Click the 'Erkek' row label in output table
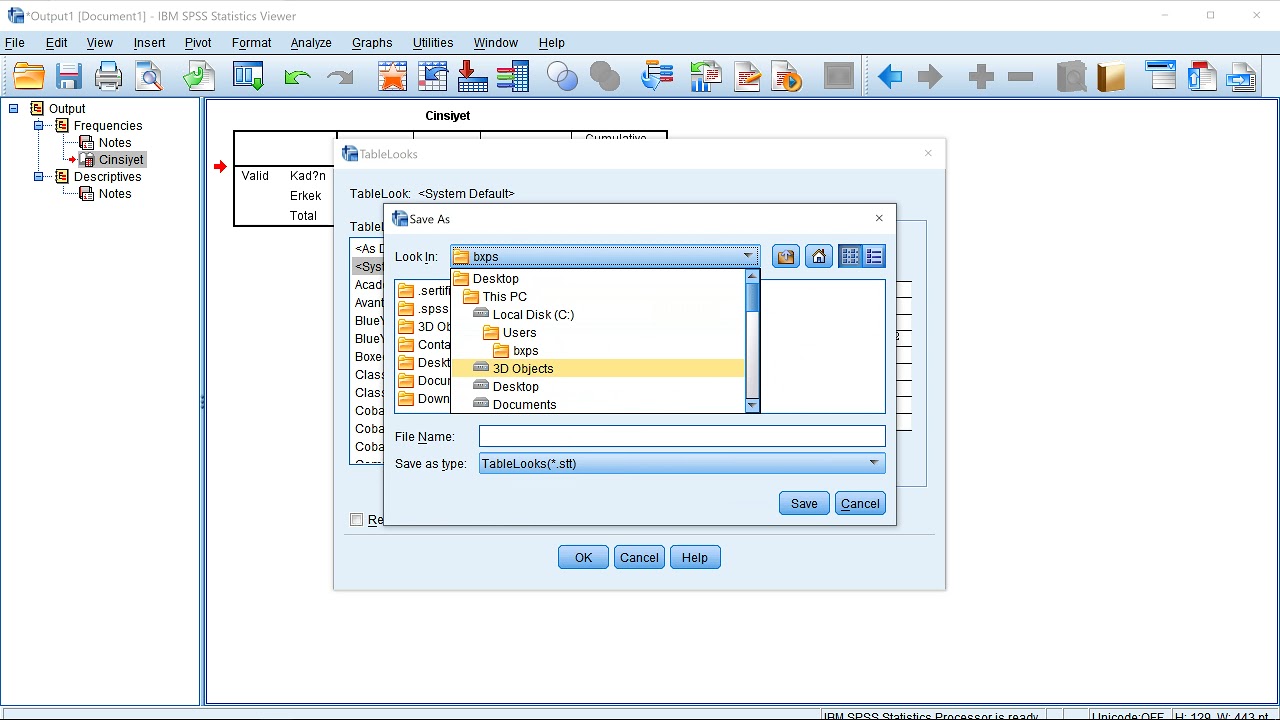Viewport: 1280px width, 720px height. pos(305,196)
